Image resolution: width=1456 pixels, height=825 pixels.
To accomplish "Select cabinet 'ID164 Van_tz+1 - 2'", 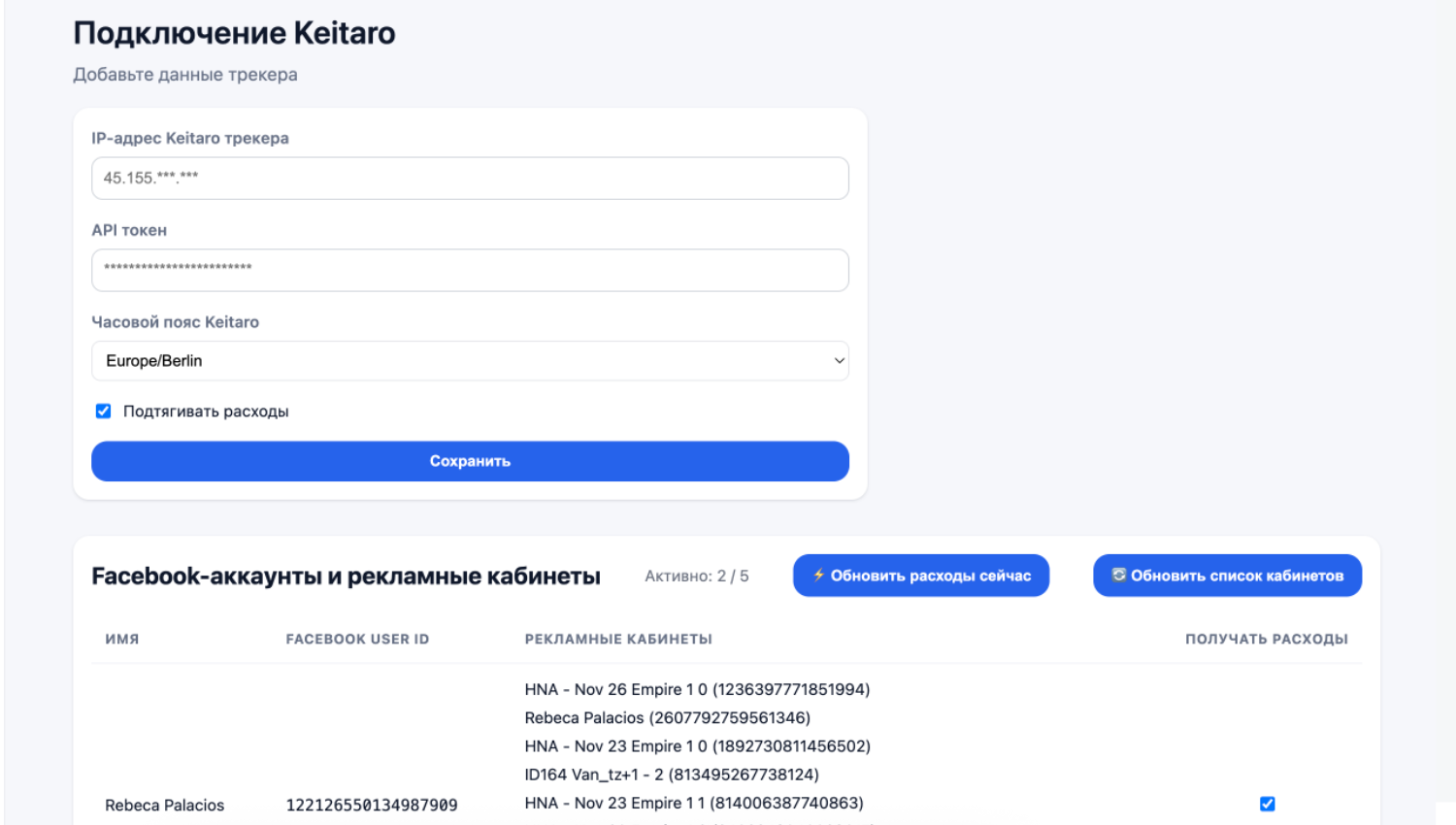I will tap(672, 775).
